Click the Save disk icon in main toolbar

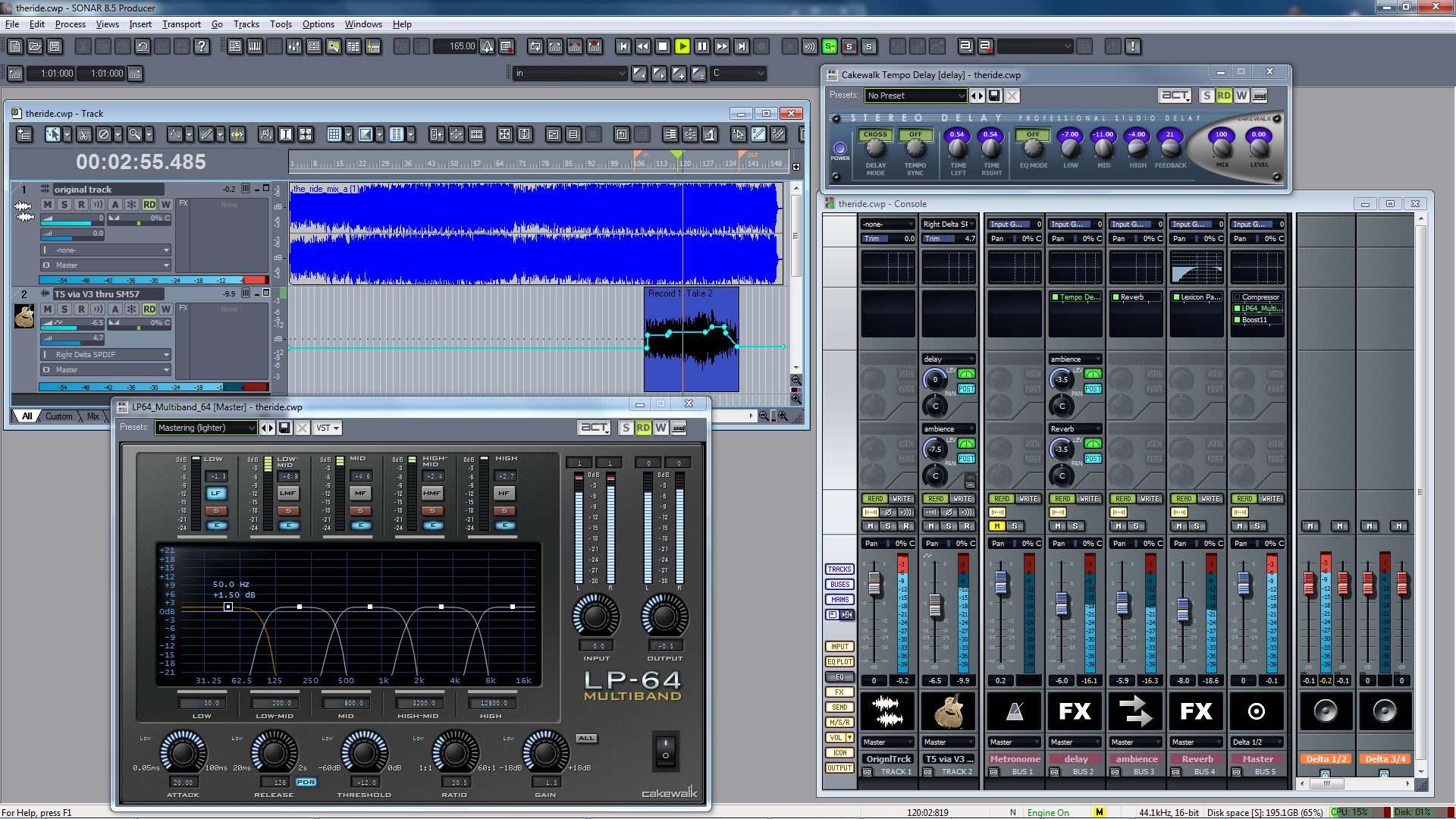pyautogui.click(x=55, y=47)
